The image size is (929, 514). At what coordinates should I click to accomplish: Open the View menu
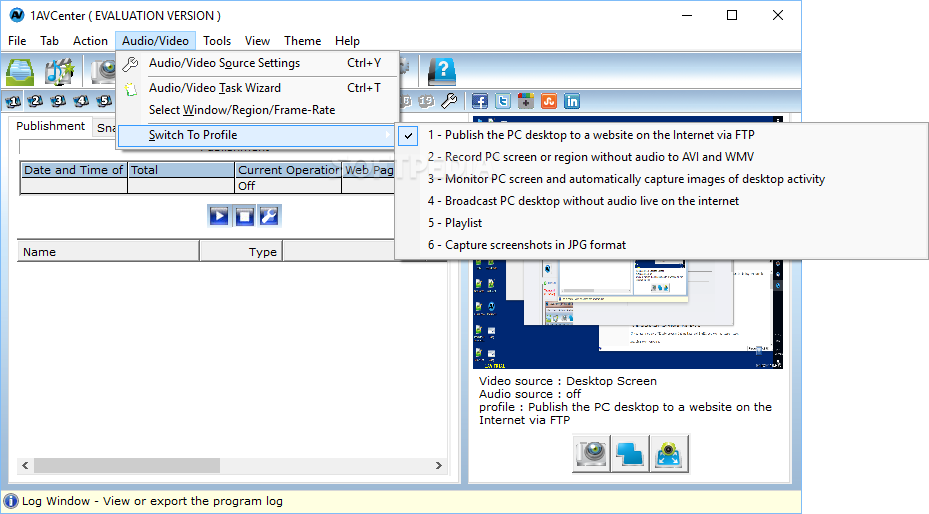257,41
